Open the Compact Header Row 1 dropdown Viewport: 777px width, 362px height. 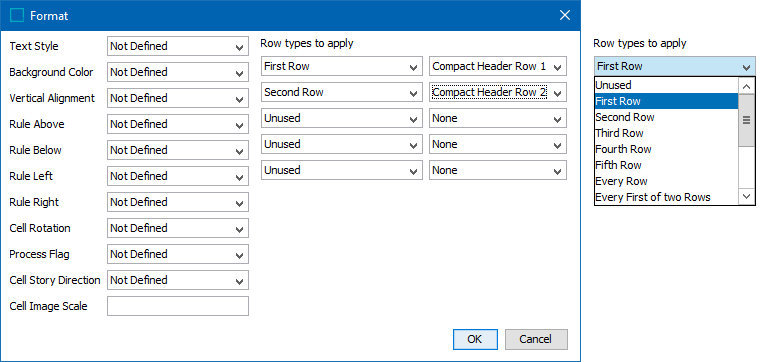click(498, 66)
